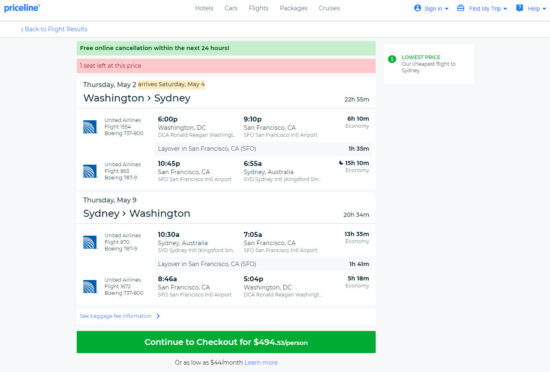Click the 5:04p arrival time

(x=253, y=279)
